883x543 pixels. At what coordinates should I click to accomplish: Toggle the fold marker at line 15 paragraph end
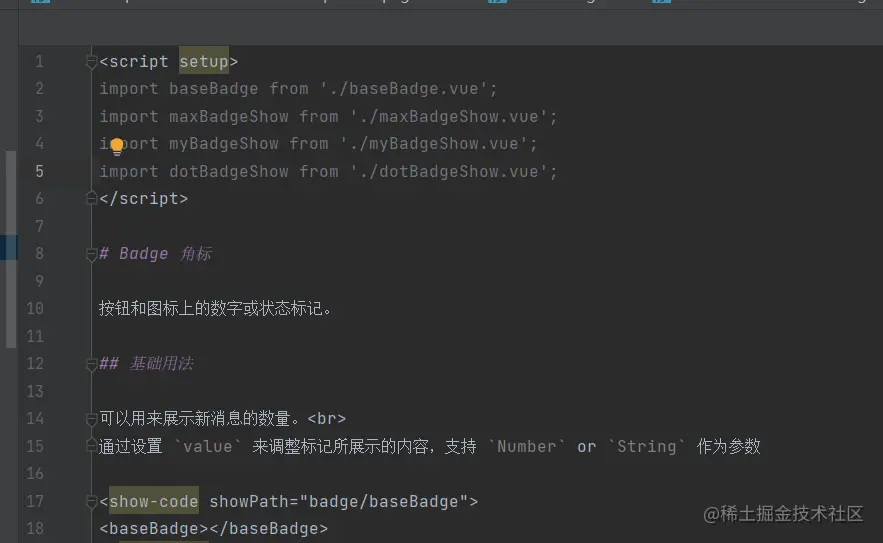tap(91, 445)
